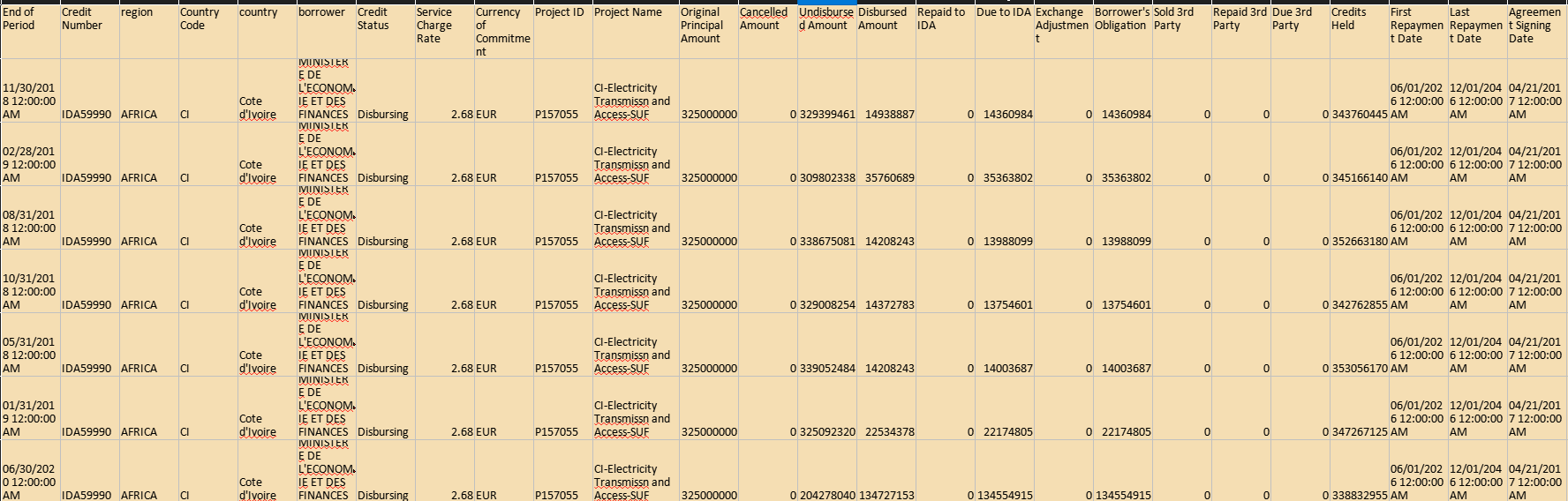Click the End of Period cell 05/31/2018
Viewport: 1568px width, 501px height.
(30, 345)
